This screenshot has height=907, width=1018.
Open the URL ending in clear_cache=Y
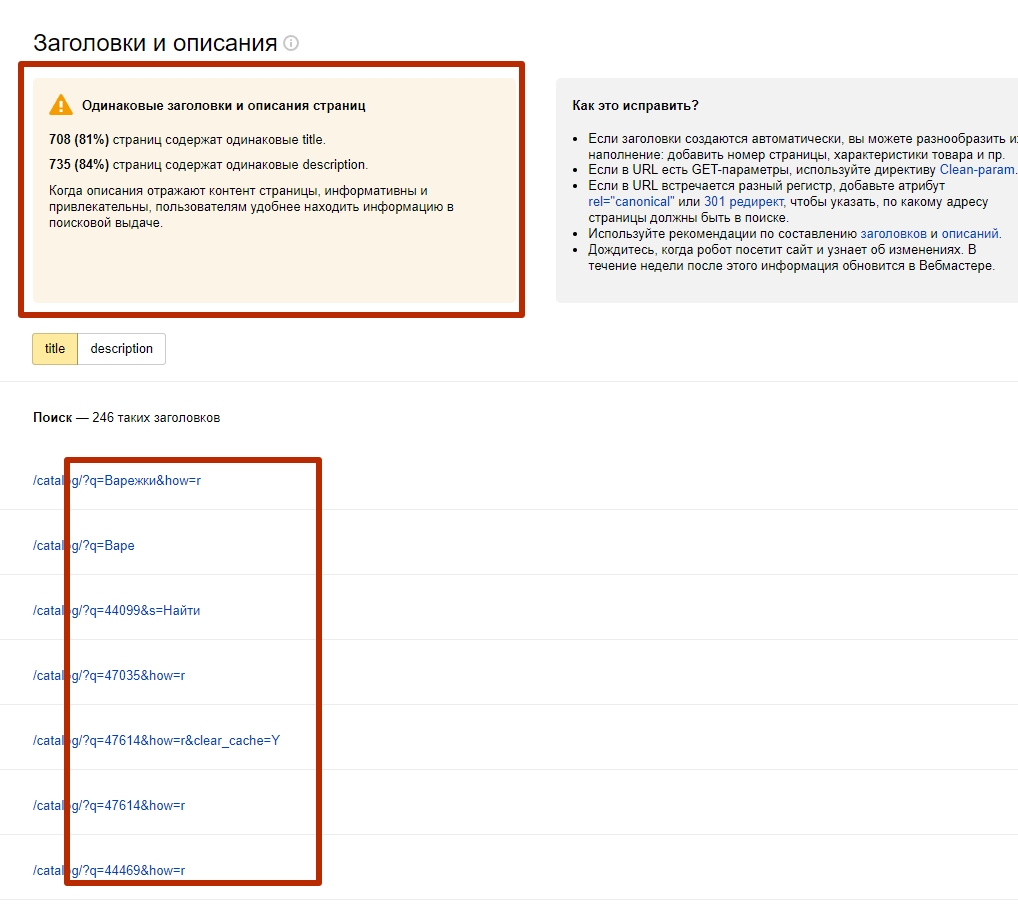click(x=156, y=740)
